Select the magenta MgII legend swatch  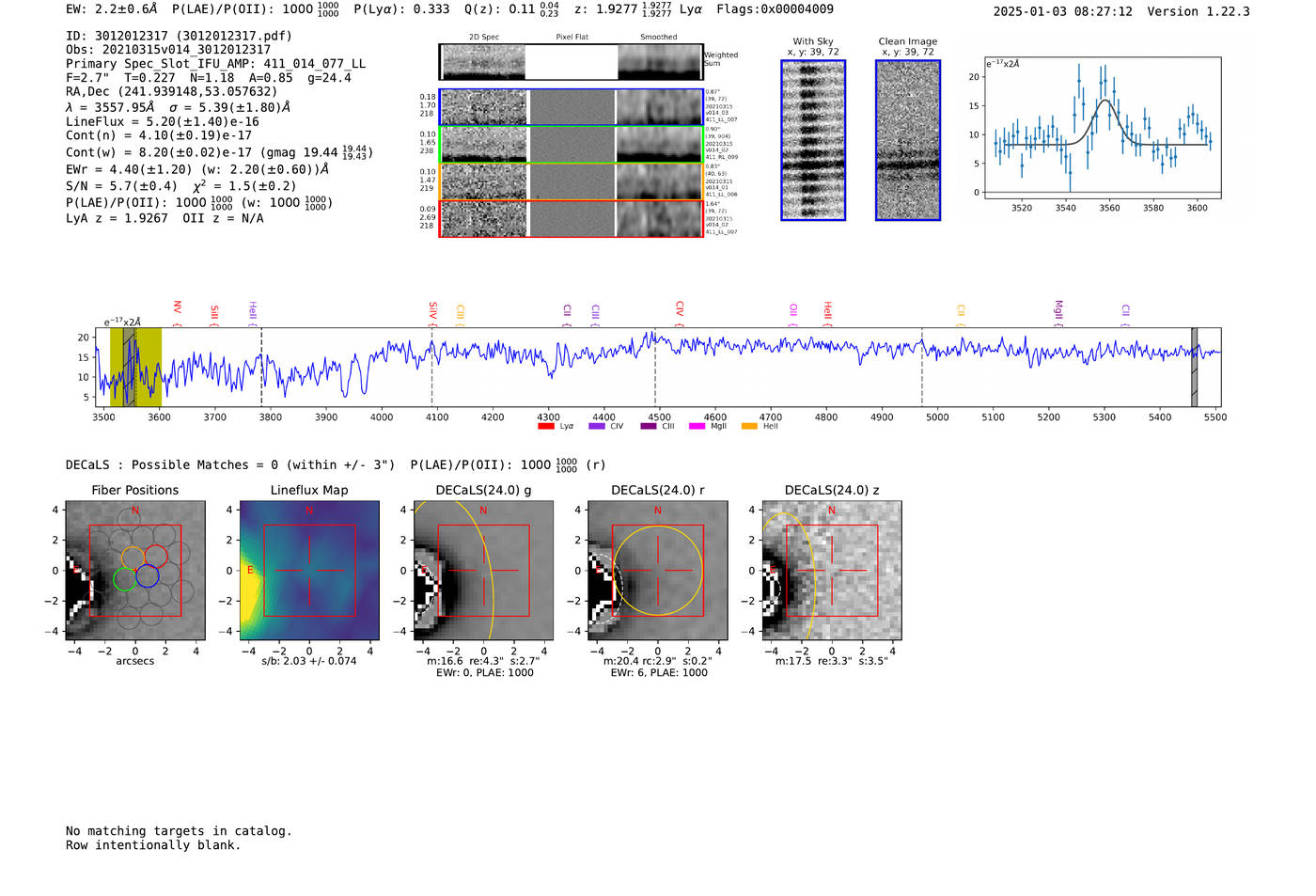pyautogui.click(x=697, y=426)
